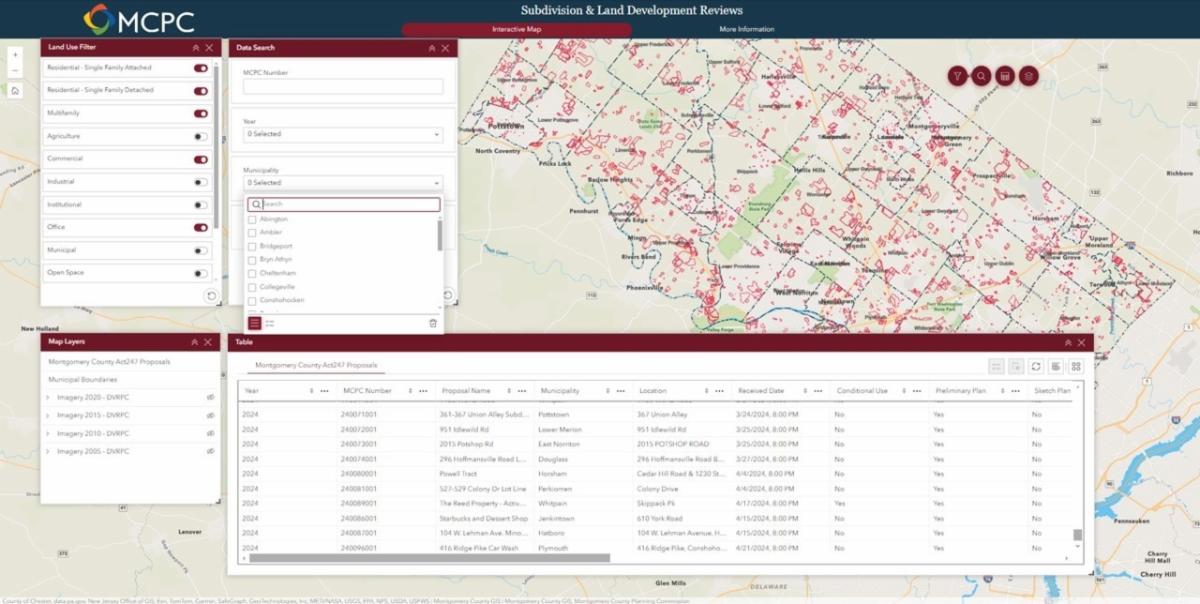The width and height of the screenshot is (1200, 604).
Task: Expand Imagery 2015 - DVRPC layer
Action: click(x=48, y=415)
